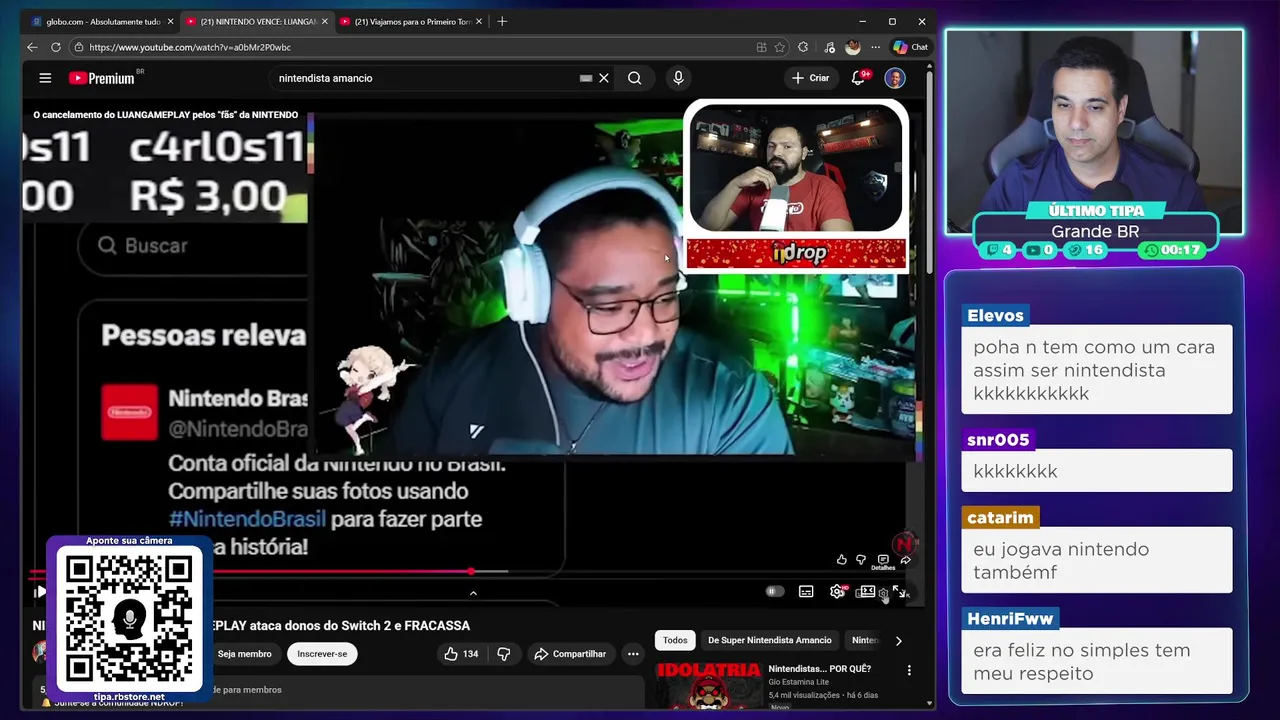
Task: Open the Gio Estamina Lite channel name
Action: tap(798, 682)
